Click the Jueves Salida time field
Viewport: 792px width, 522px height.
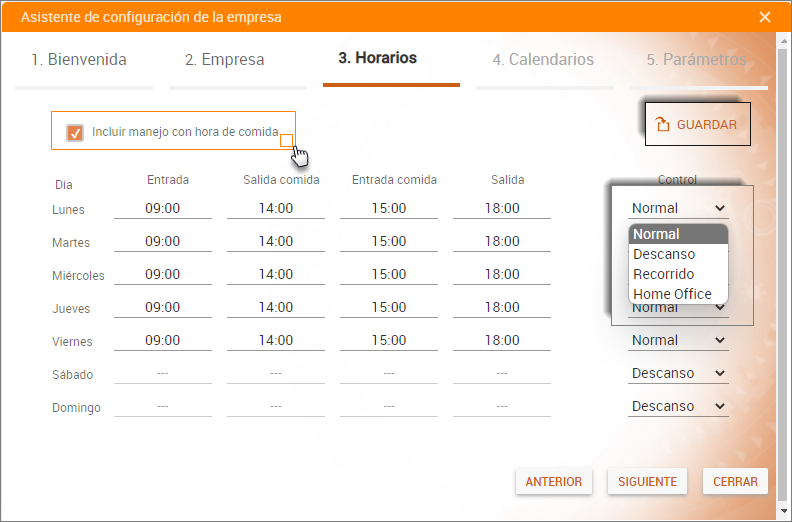click(x=502, y=307)
